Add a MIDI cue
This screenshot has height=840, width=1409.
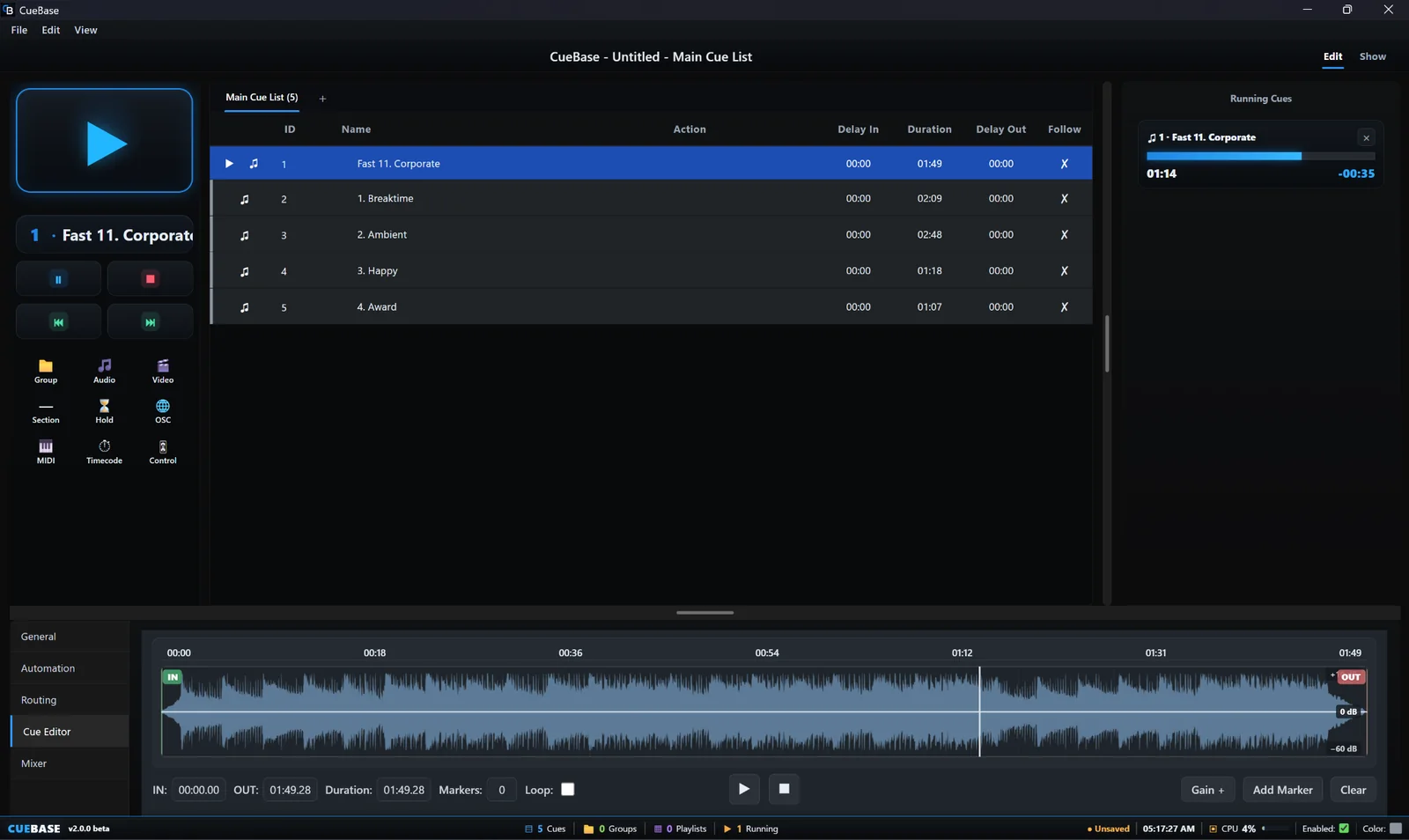pos(46,452)
